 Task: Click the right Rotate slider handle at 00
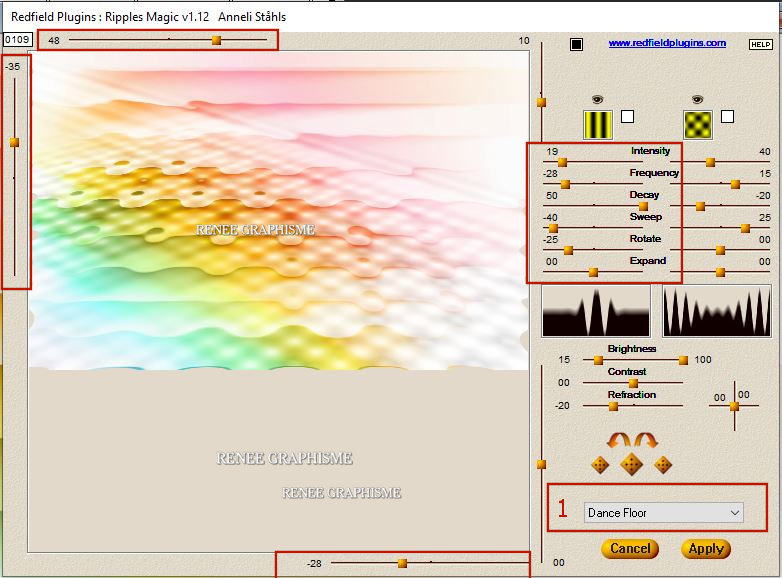point(720,250)
